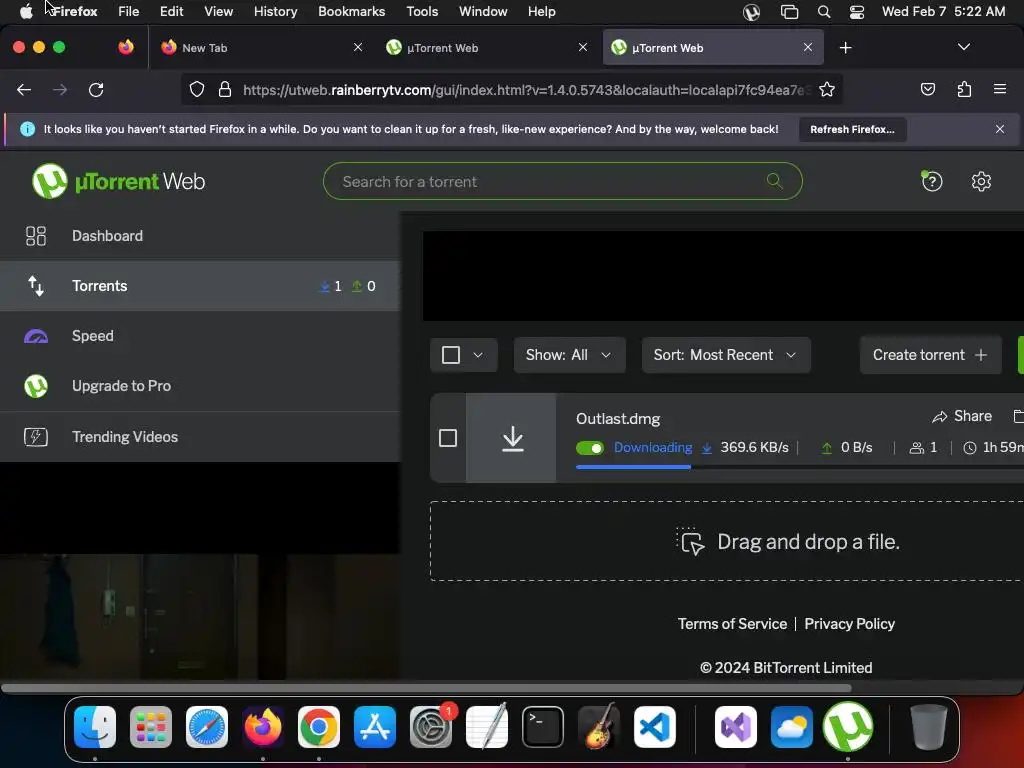1024x768 pixels.
Task: Close the New Tab browser tab
Action: click(x=357, y=48)
